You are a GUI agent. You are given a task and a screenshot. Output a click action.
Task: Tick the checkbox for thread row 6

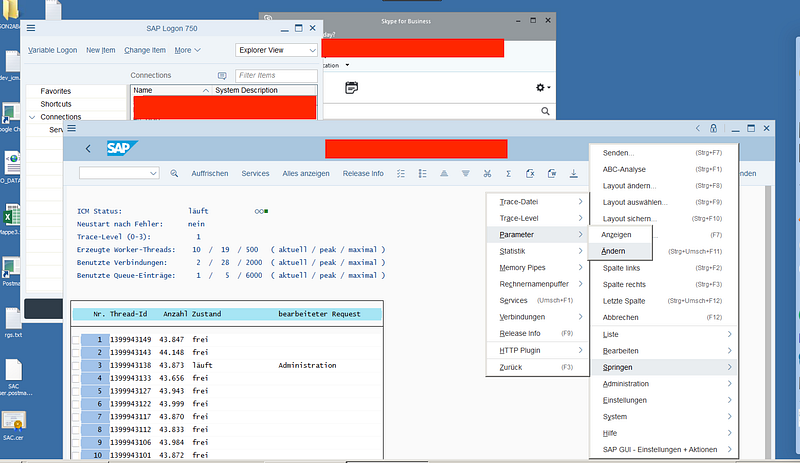(76, 404)
